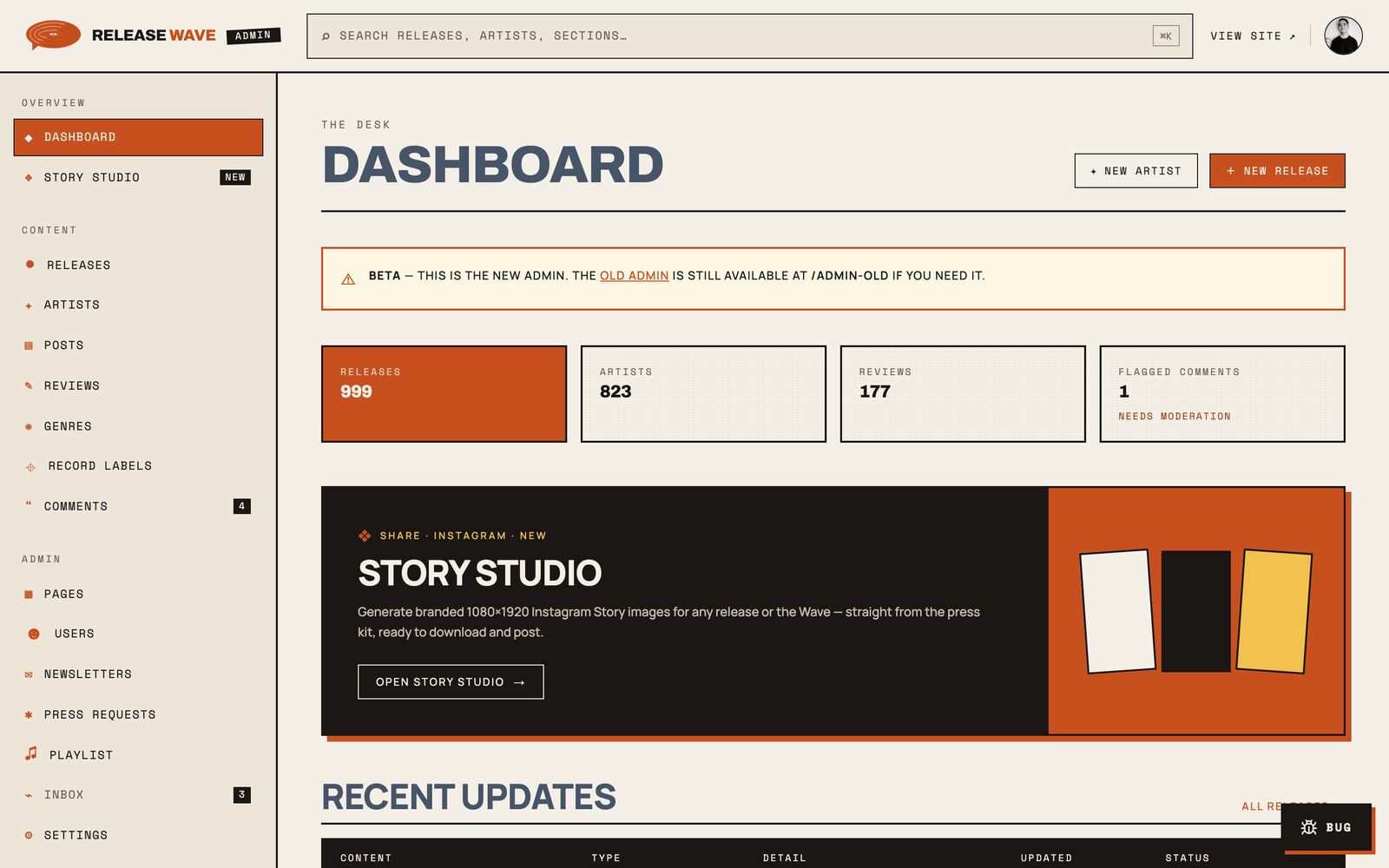Open the Posts section

click(x=138, y=345)
